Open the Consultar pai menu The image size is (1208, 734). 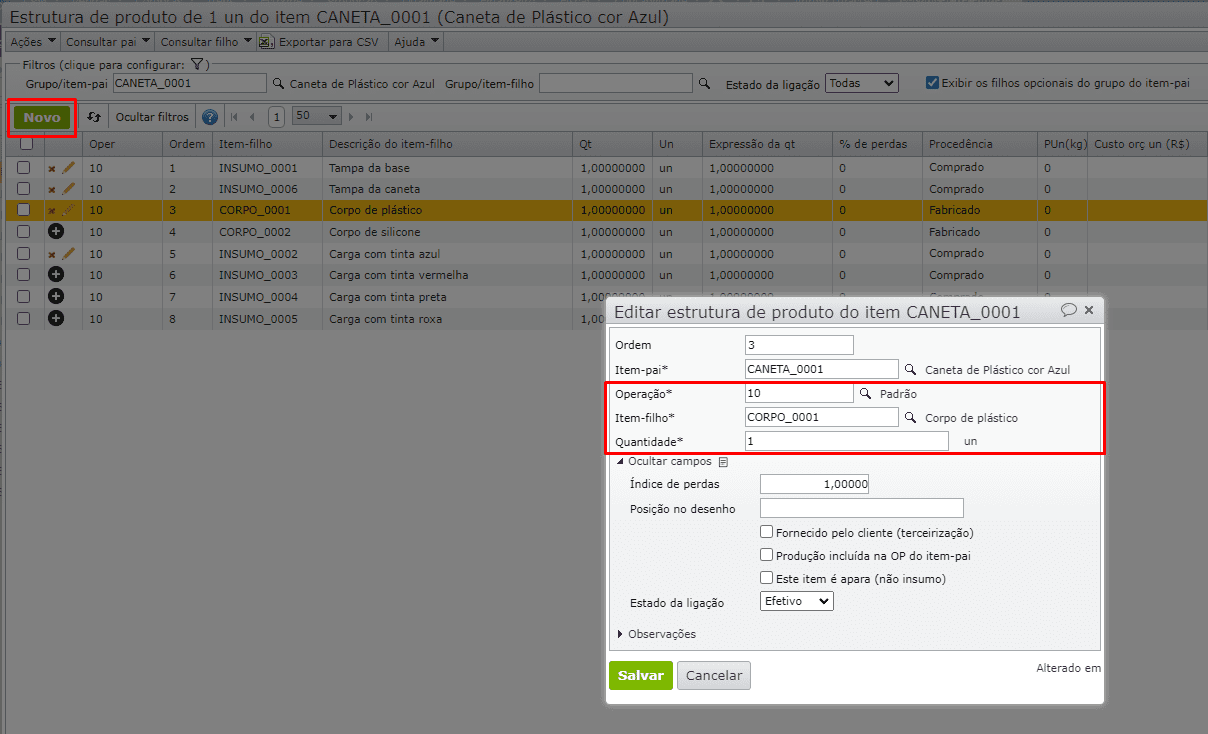[108, 42]
